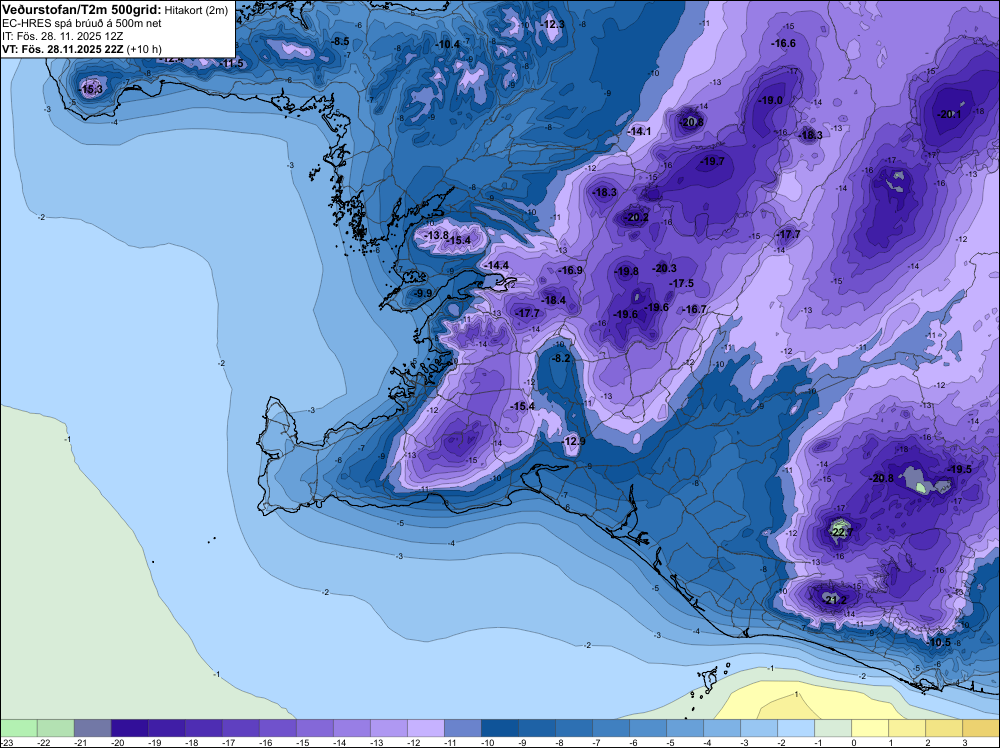Click the -8.5 temperature value
This screenshot has width=1000, height=748.
pos(340,41)
